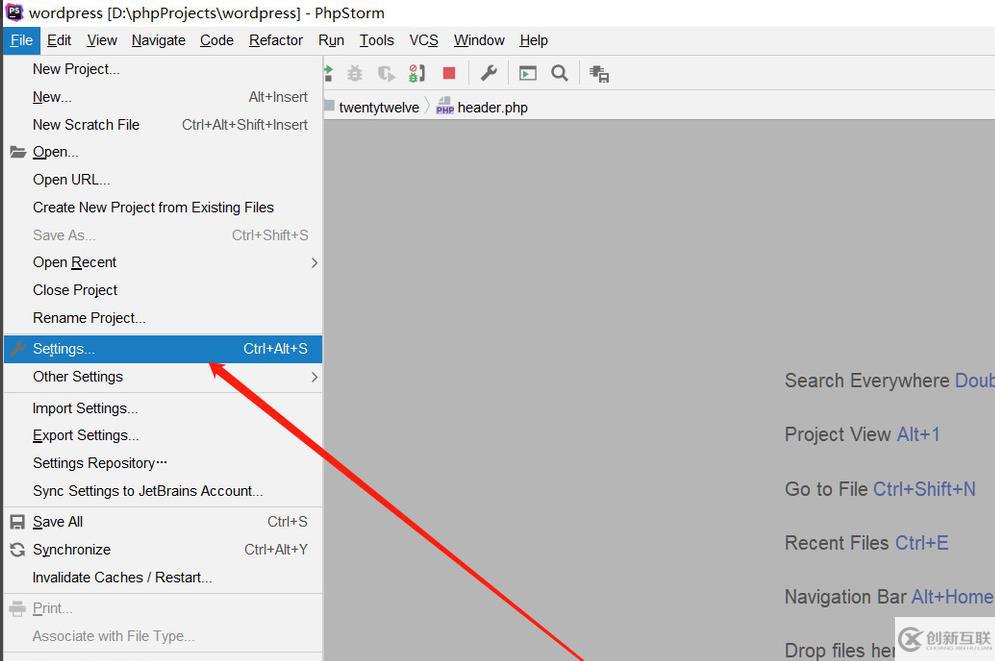
Task: Select Import Settings...
Action: click(163, 409)
